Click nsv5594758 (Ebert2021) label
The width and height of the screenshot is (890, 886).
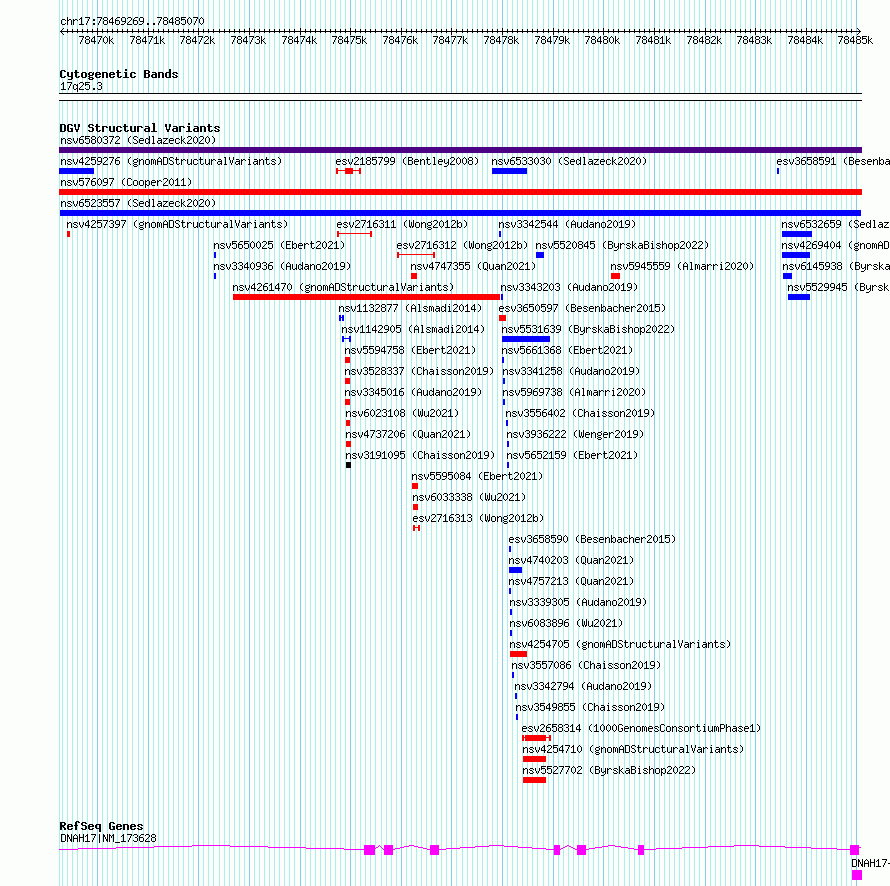tap(410, 350)
